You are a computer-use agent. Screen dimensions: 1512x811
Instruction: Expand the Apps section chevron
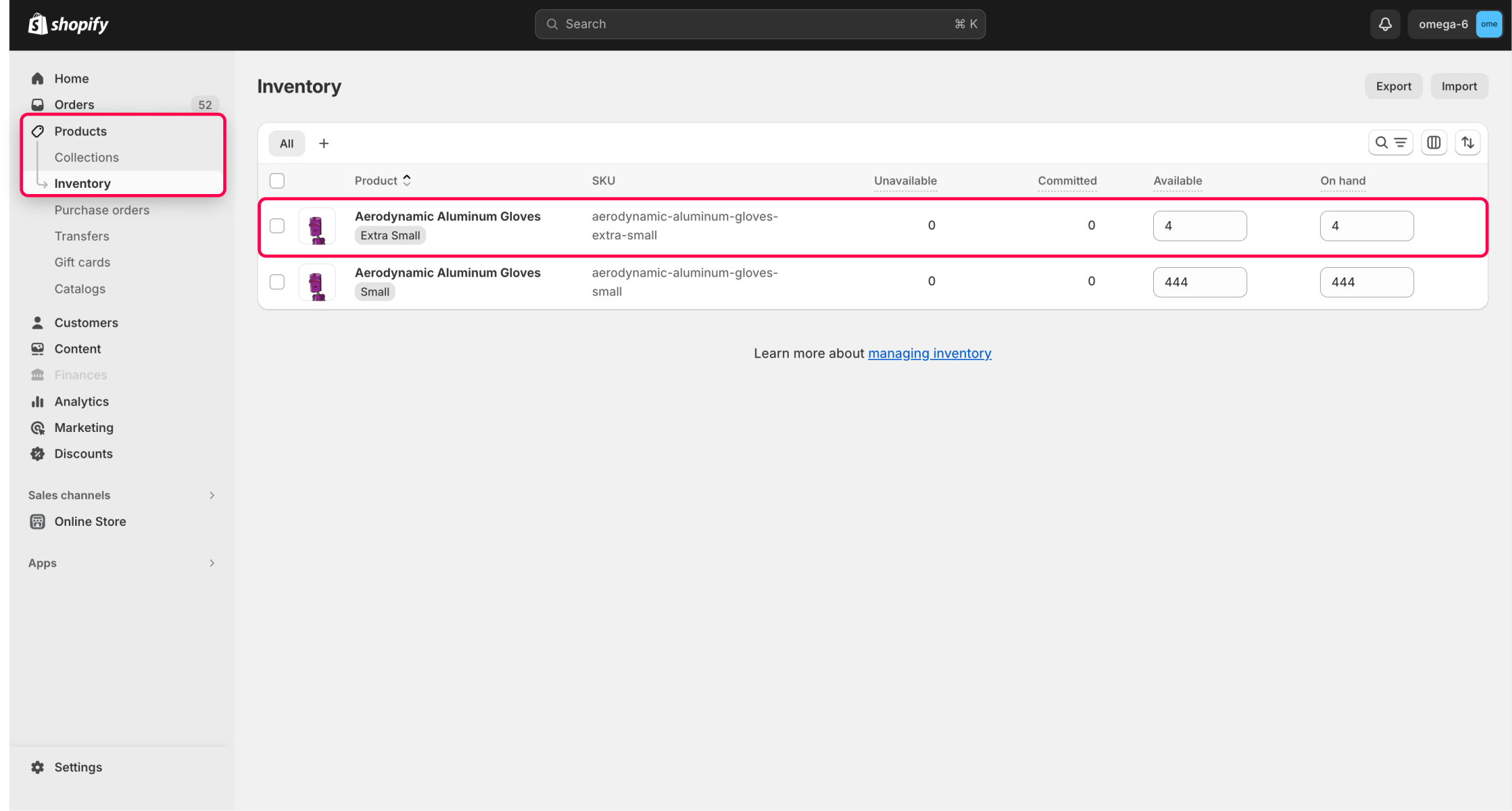click(212, 563)
